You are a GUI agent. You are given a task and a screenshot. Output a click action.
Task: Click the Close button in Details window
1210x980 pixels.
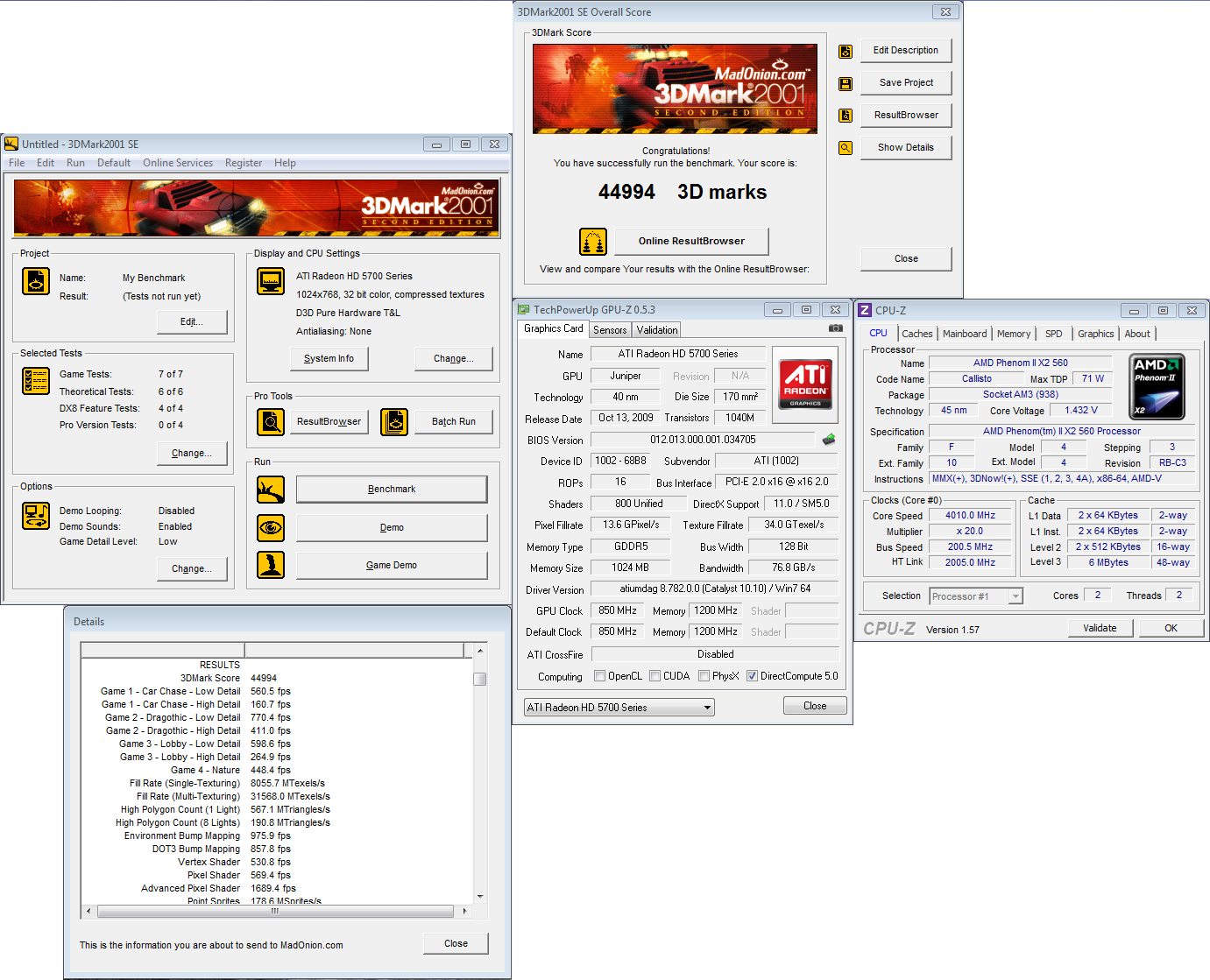456,944
